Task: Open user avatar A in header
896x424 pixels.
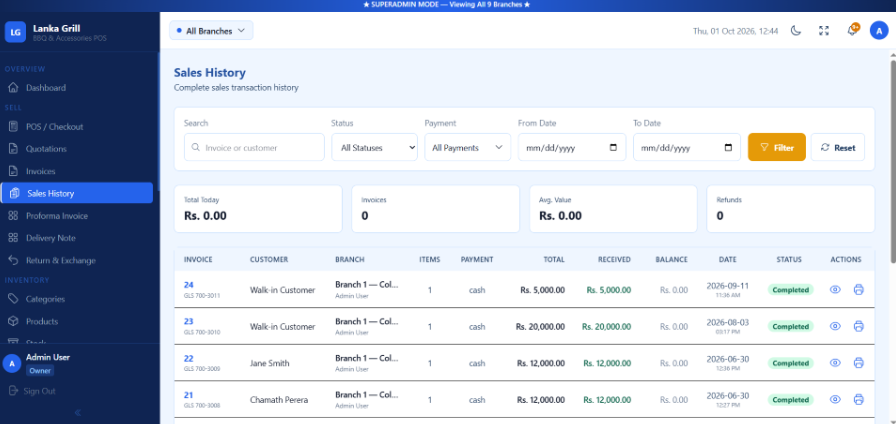Action: click(x=879, y=30)
